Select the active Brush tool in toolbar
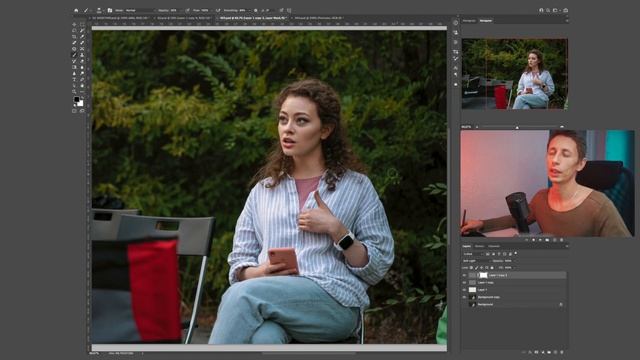Viewport: 640px width, 360px height. tap(74, 55)
